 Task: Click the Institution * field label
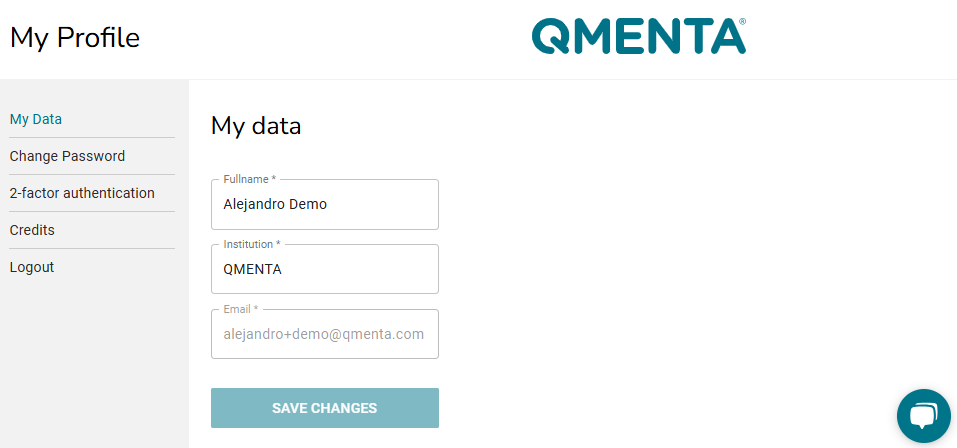click(252, 244)
